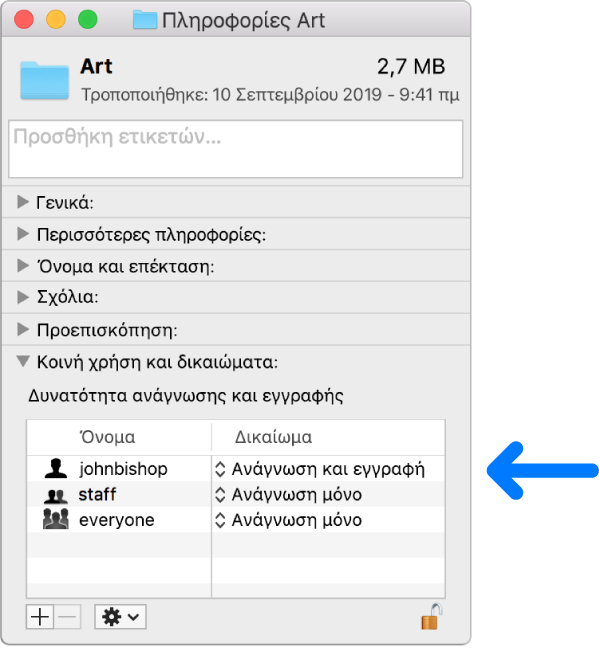Collapse the Κοινή χρήση και δικαιώματα section
Viewport: 599px width, 649px height.
click(x=23, y=361)
